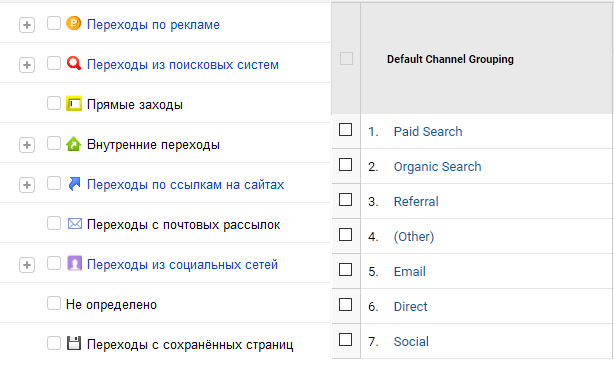Screen dimensions: 614x369
Task: Check the box for Переходы из поисковых систем
Action: [54, 63]
